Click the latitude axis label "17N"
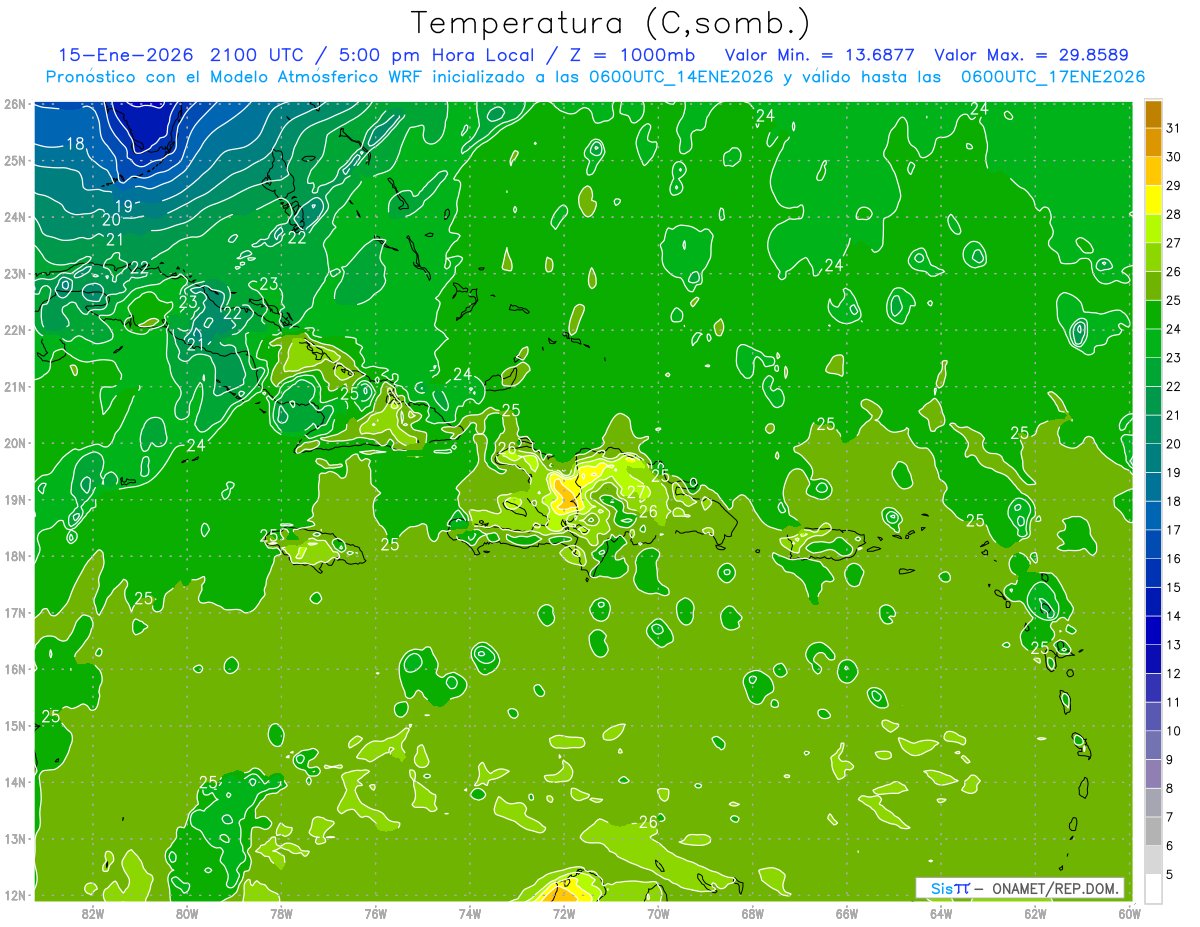The image size is (1200, 927). click(15, 612)
